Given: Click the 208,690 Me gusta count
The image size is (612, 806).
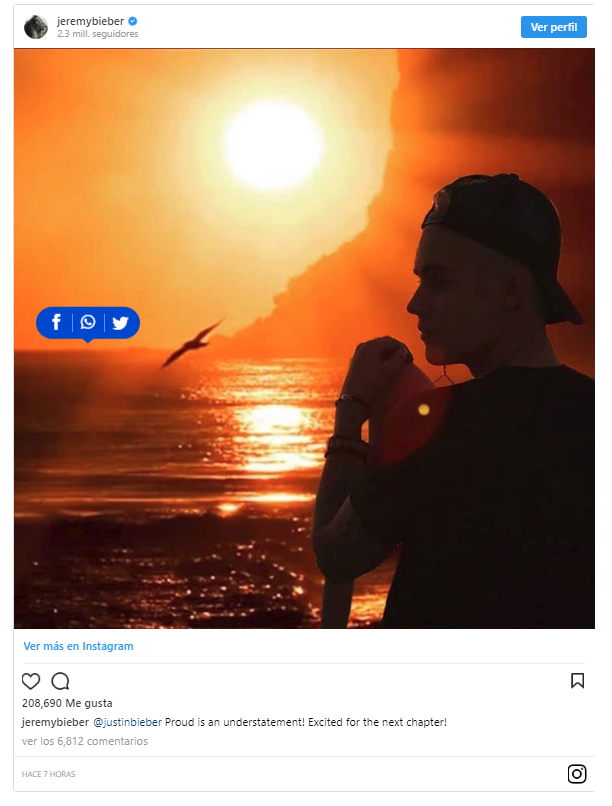Looking at the screenshot, I should [x=67, y=703].
